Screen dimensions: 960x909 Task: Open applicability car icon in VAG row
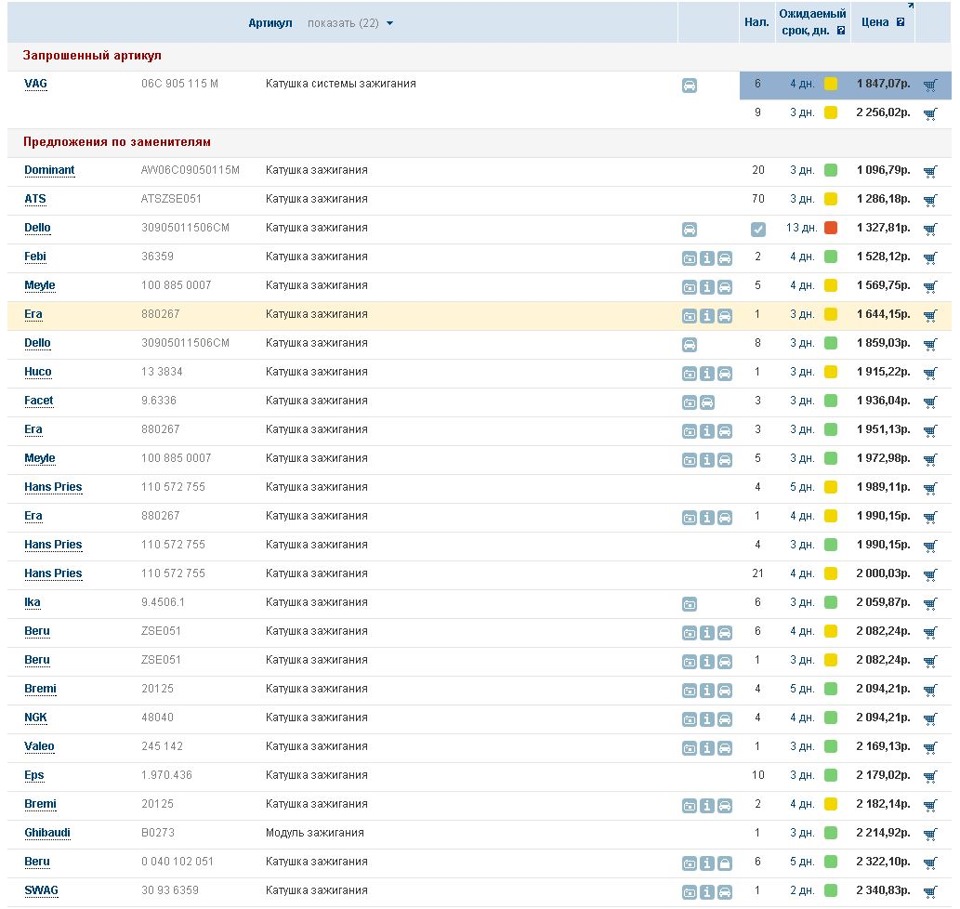coord(689,86)
